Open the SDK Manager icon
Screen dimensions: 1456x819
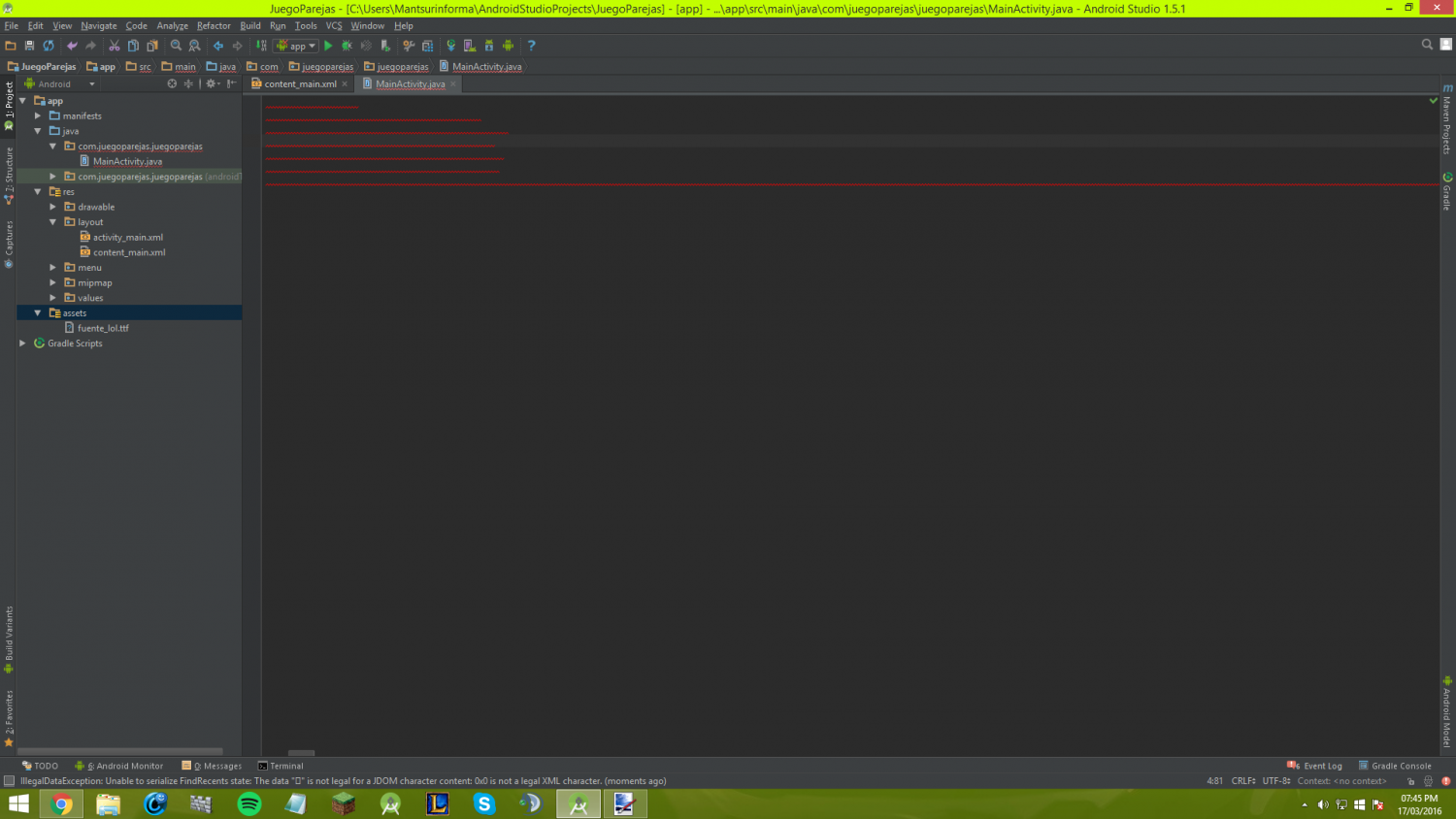click(489, 46)
